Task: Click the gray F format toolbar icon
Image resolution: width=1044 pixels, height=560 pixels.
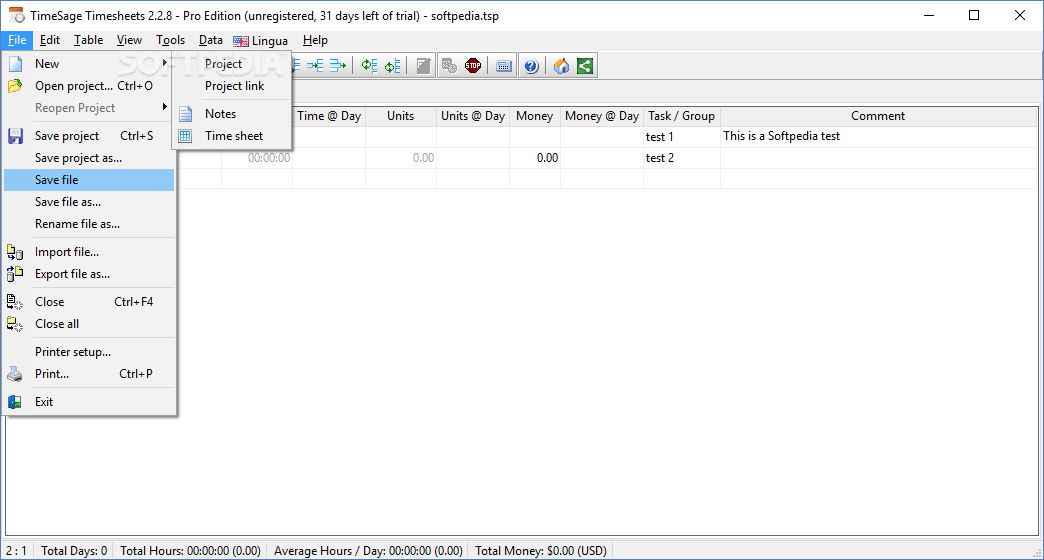Action: (x=423, y=65)
